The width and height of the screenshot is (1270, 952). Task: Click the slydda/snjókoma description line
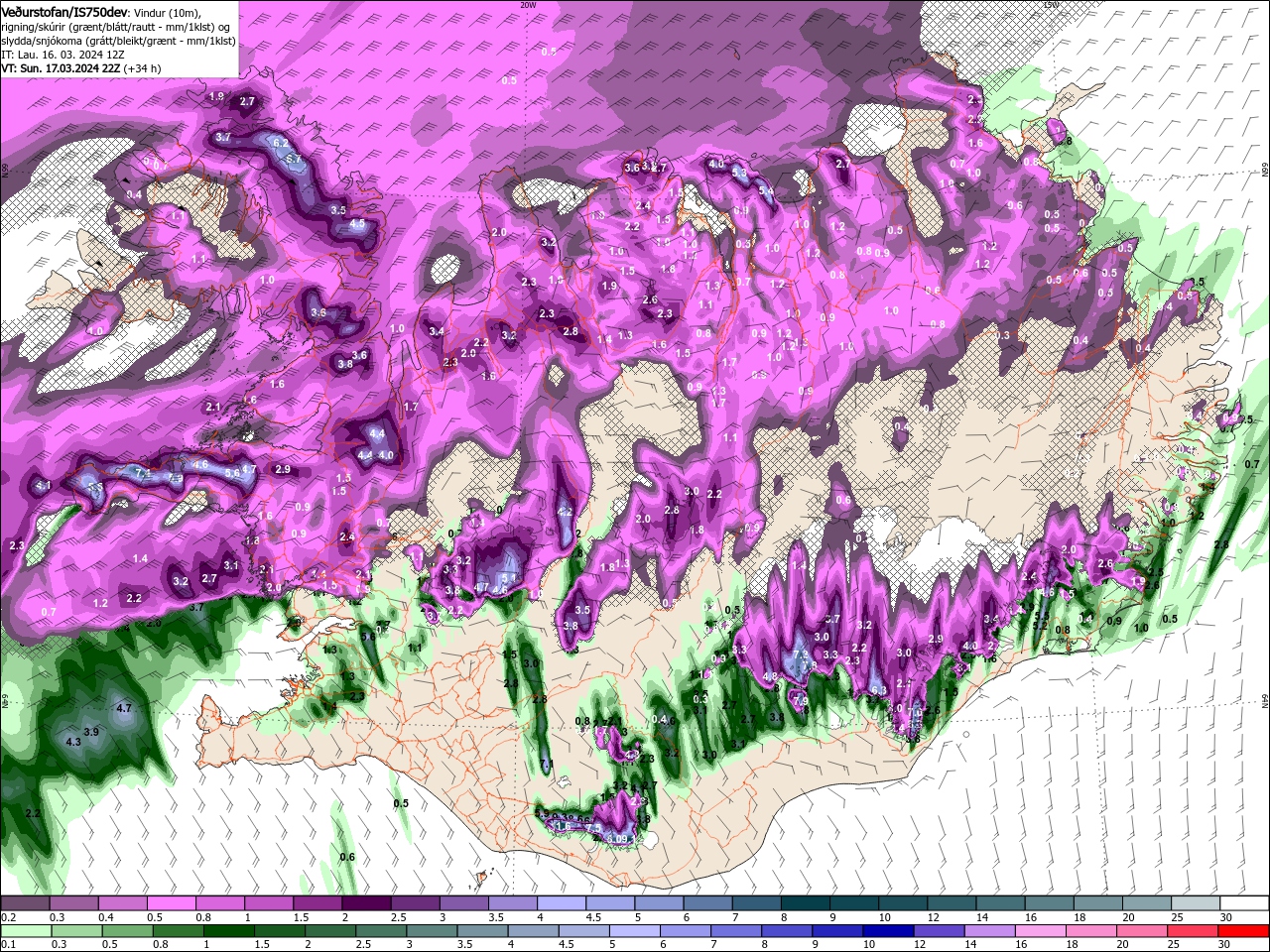click(118, 41)
